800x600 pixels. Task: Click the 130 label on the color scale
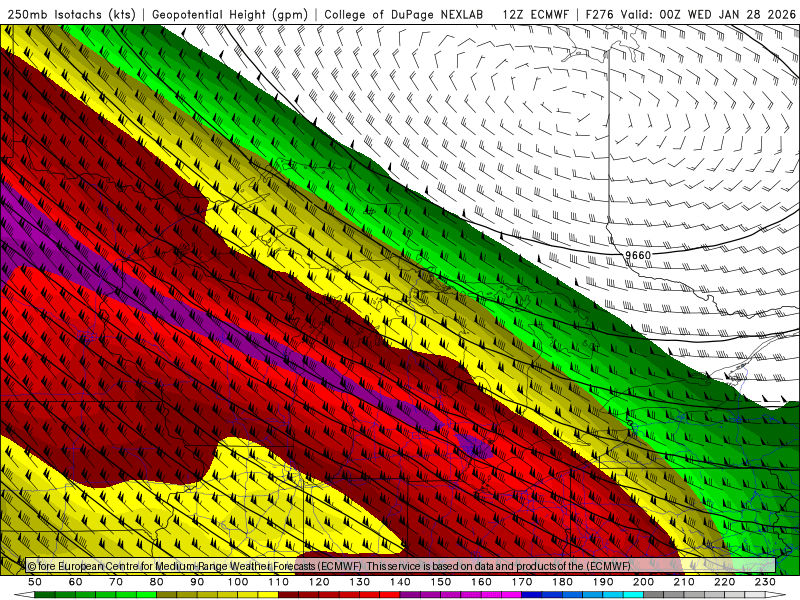tap(359, 582)
